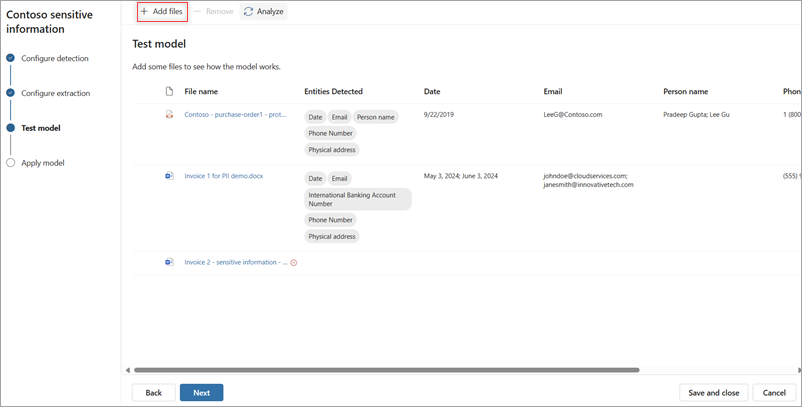Click the Pradeep Gupta; Lee Gu value

click(x=696, y=115)
